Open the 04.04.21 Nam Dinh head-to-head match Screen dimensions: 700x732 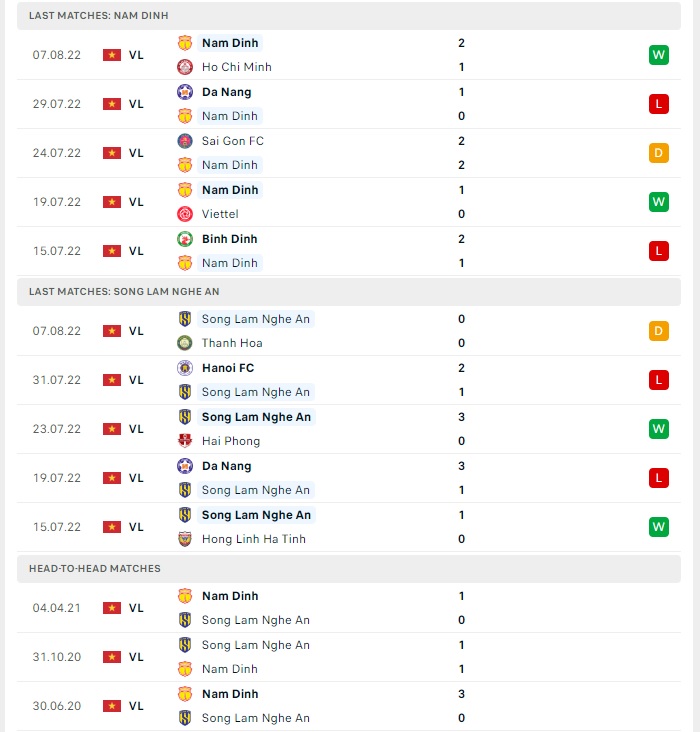pyautogui.click(x=349, y=608)
